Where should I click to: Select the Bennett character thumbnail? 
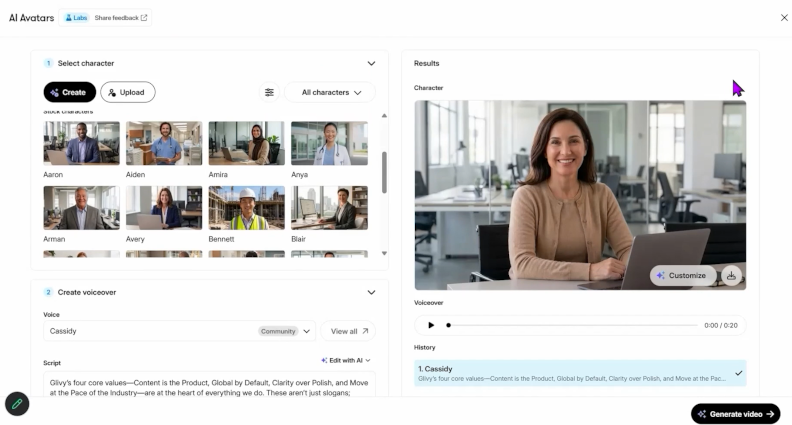pos(246,208)
